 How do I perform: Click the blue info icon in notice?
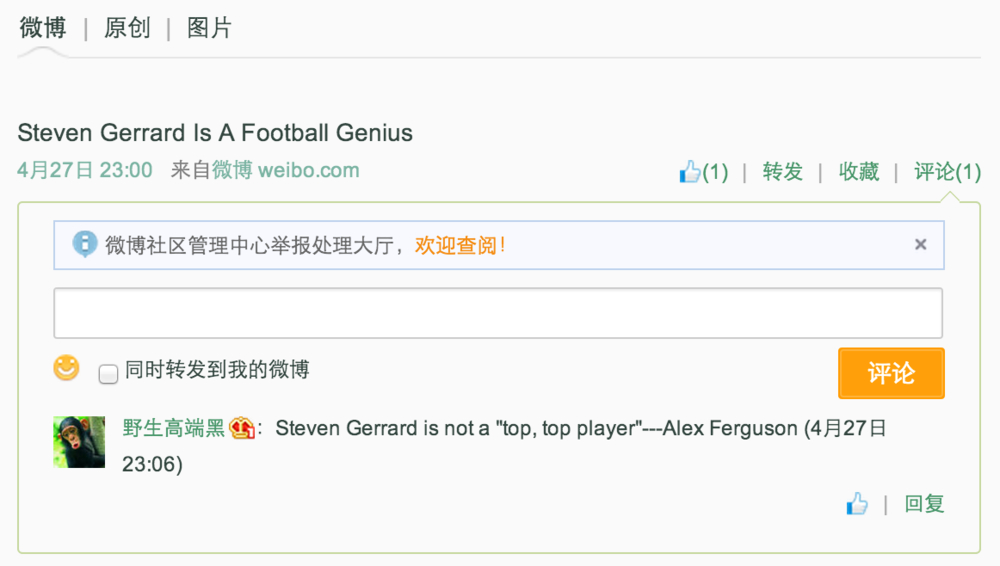pyautogui.click(x=86, y=244)
